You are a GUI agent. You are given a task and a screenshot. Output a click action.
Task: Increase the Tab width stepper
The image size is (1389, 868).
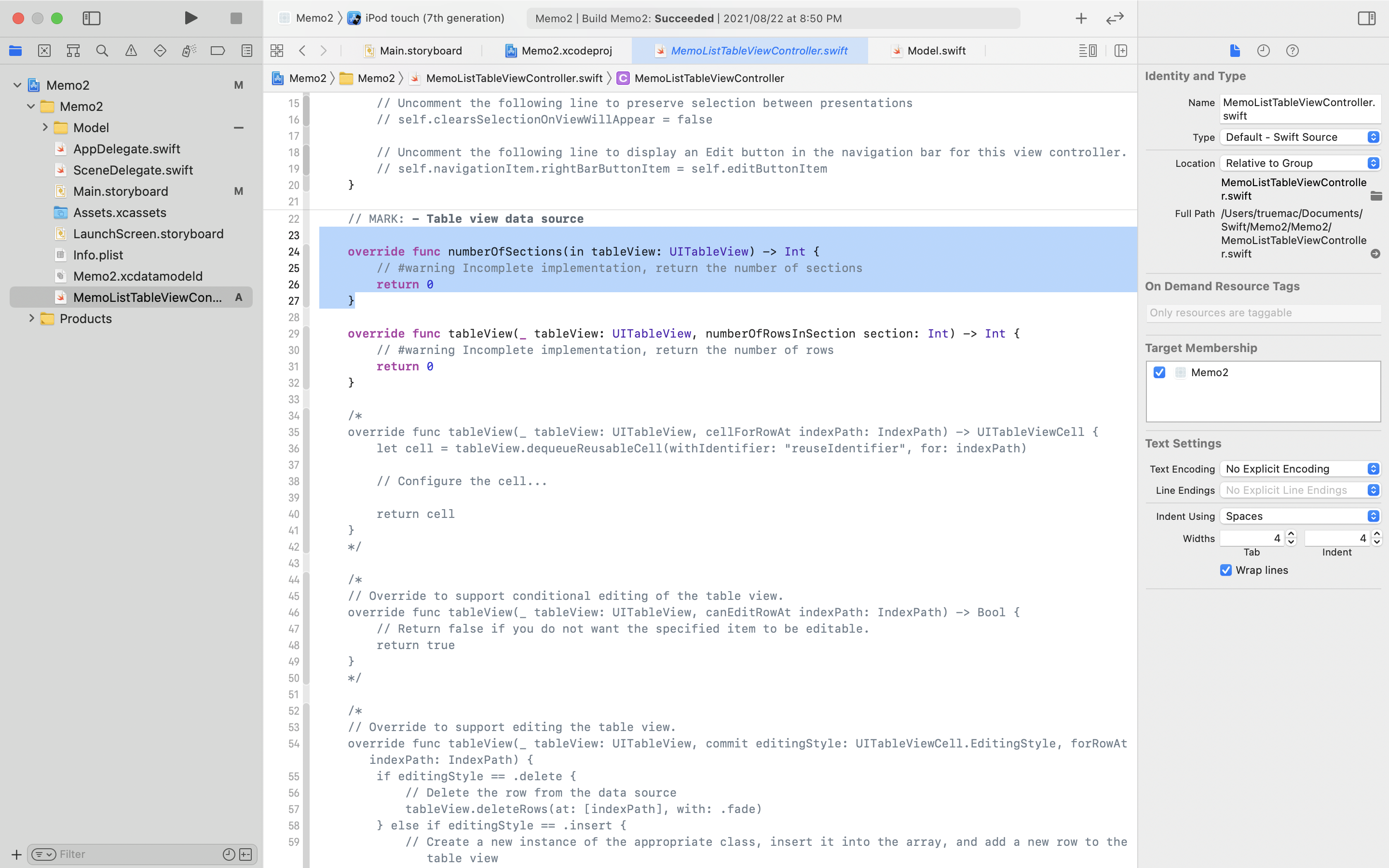pos(1291,534)
